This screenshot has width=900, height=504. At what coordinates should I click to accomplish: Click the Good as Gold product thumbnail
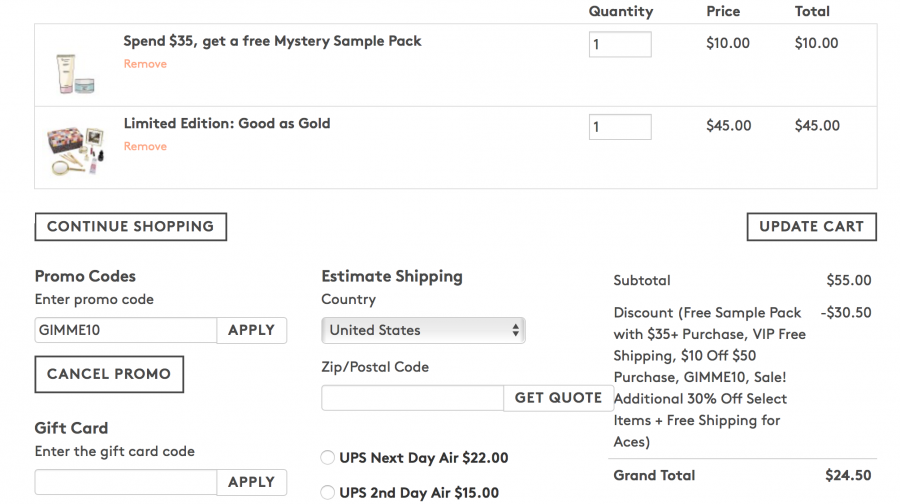coord(76,148)
